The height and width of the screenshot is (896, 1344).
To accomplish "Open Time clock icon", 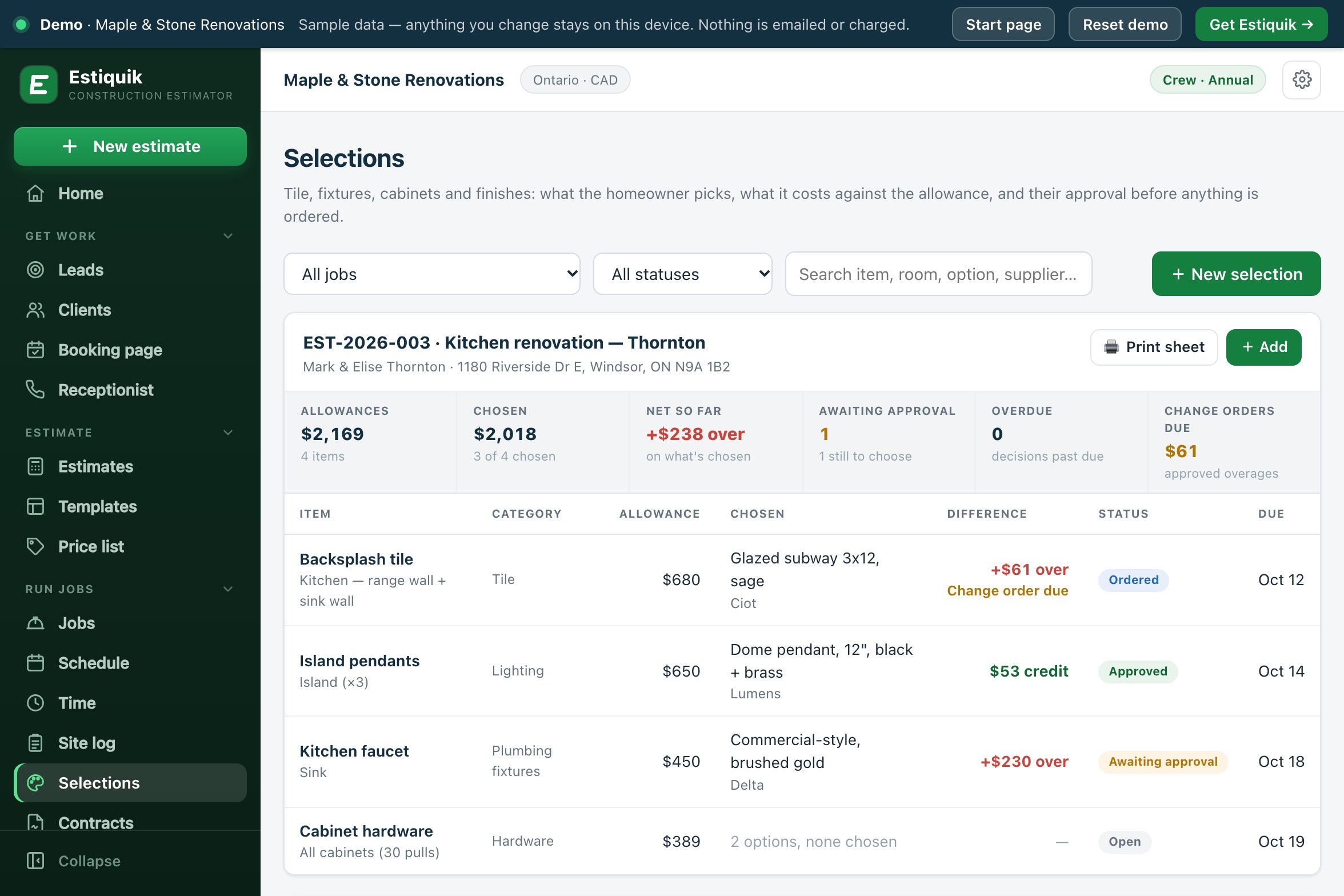I will [35, 703].
